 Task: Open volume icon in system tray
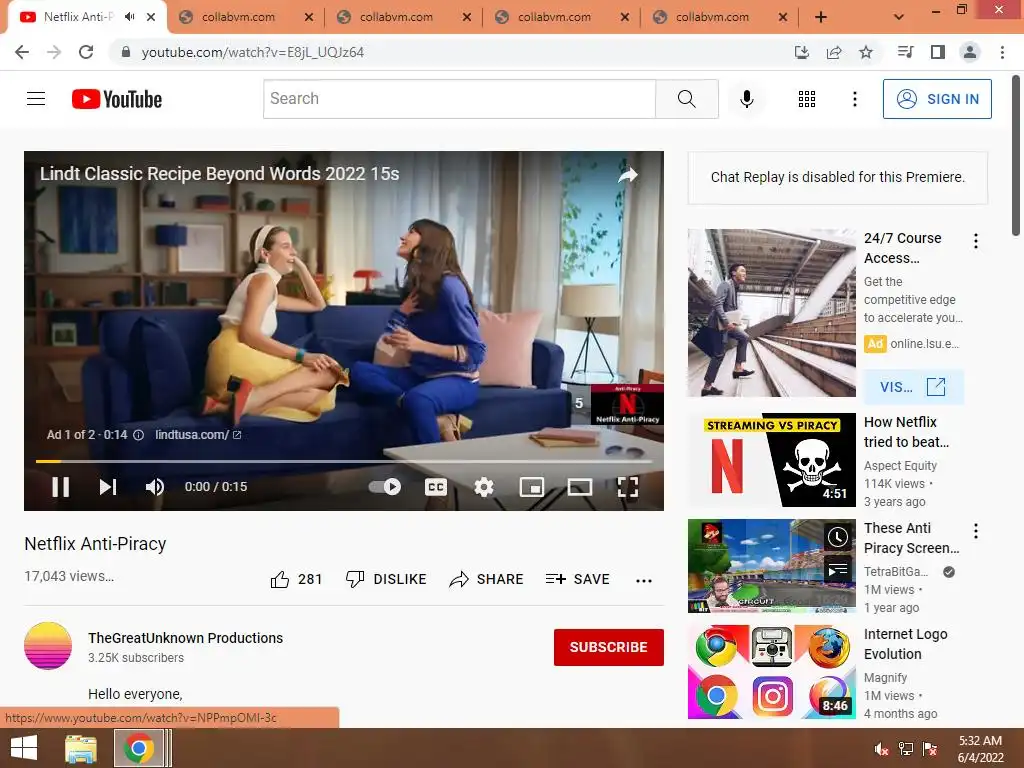pos(882,749)
